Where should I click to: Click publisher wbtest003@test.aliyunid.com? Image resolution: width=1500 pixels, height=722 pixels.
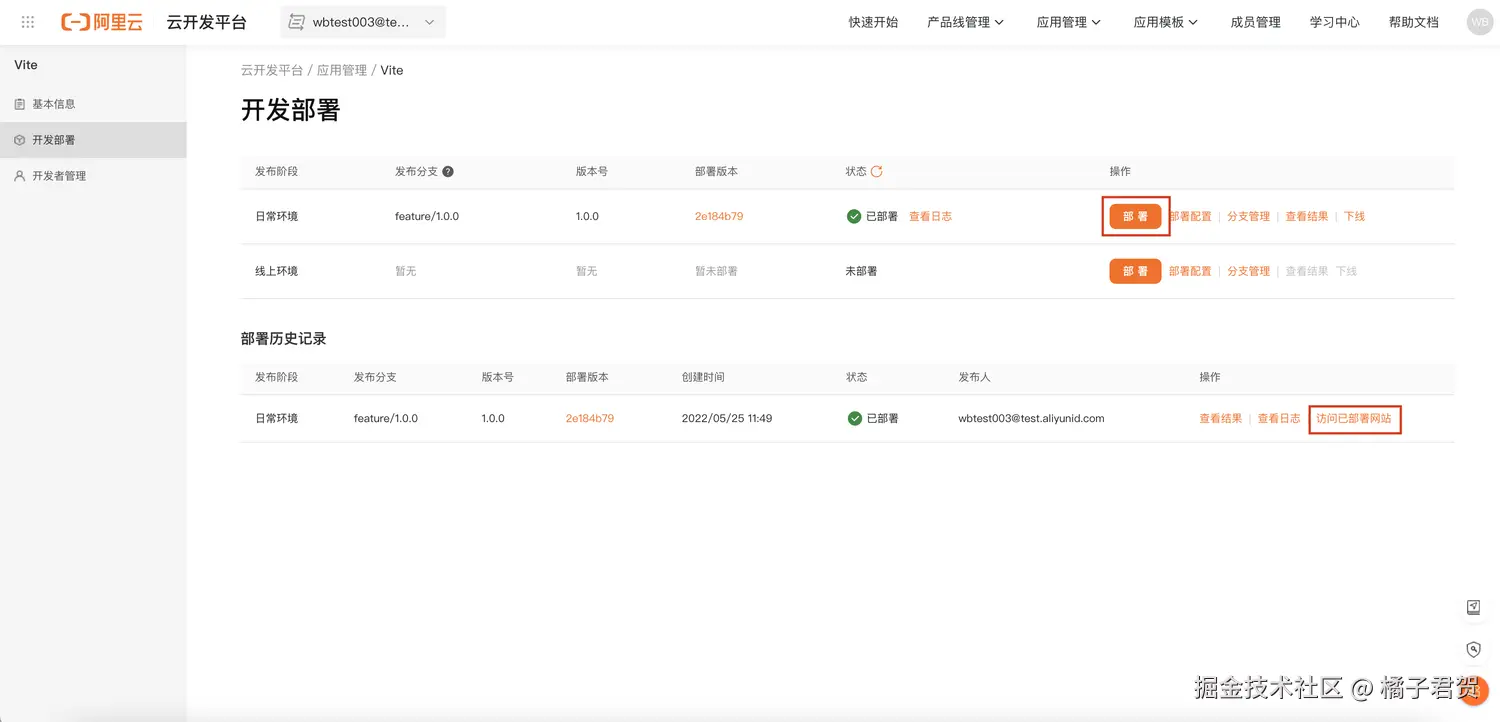pos(1031,418)
